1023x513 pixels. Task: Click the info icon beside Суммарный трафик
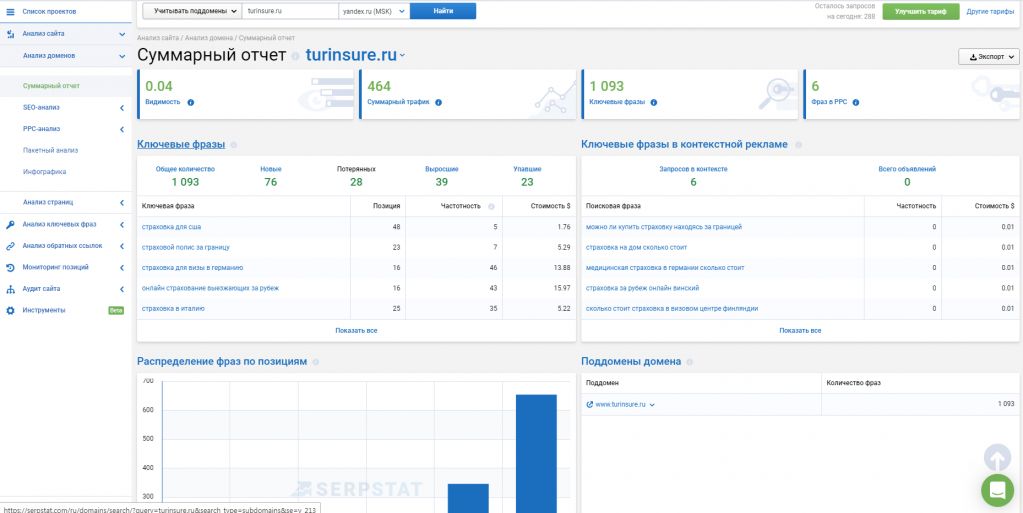coord(438,102)
